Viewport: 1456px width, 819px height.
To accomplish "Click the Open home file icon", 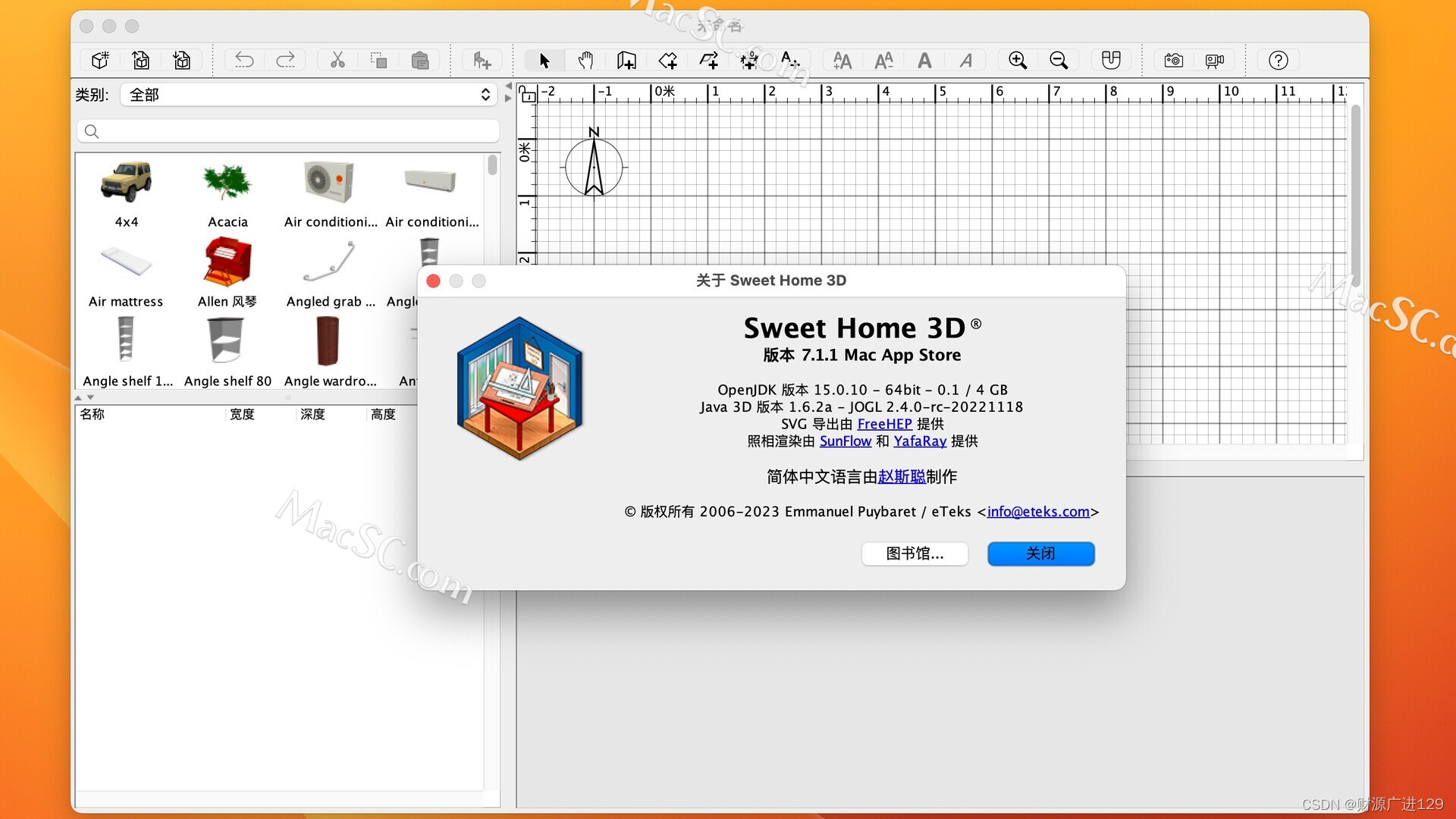I will (x=141, y=60).
